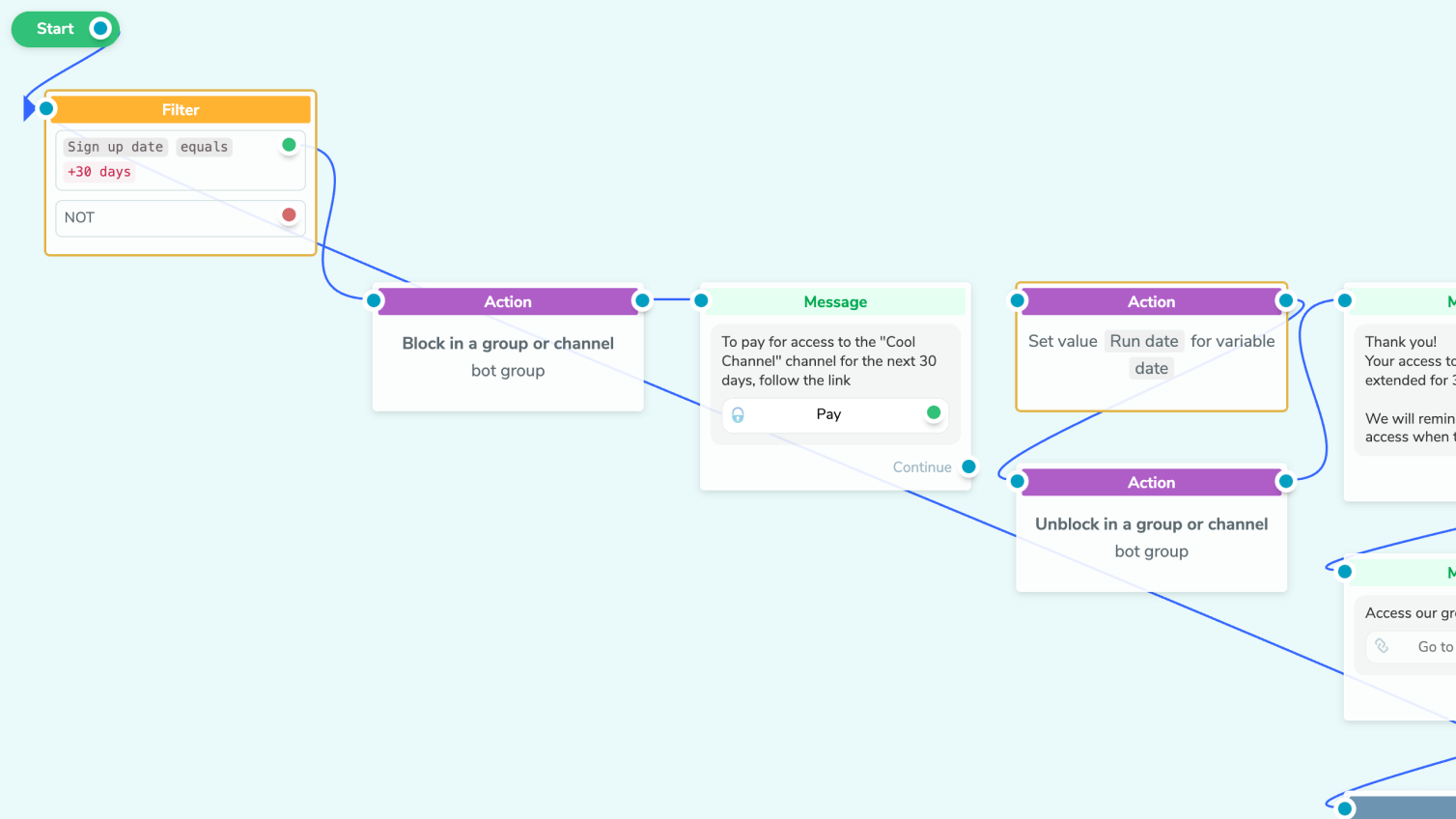Click input connector of Unblock in a group action
This screenshot has height=819, width=1456.
[x=1018, y=481]
